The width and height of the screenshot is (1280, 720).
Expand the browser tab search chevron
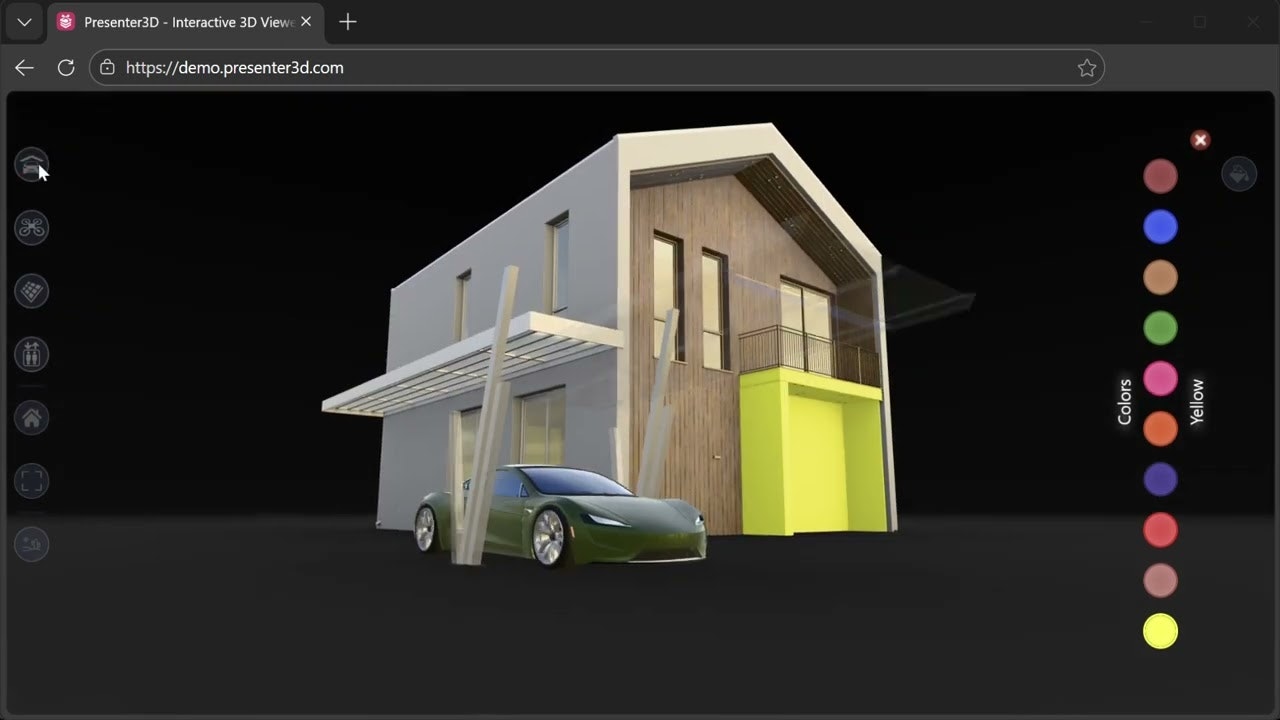[24, 22]
